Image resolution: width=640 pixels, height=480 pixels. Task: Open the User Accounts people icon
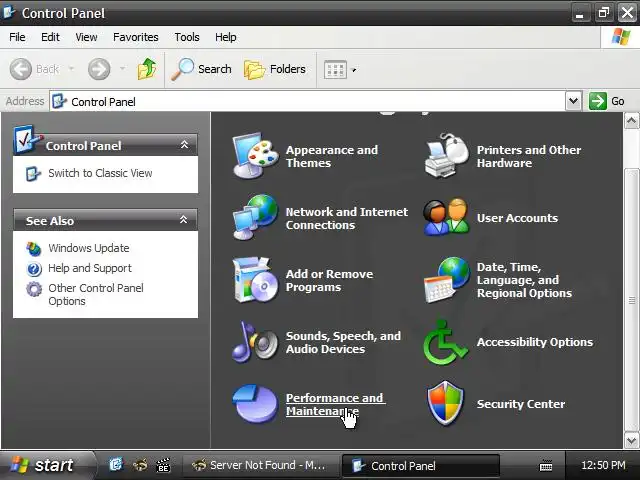[x=446, y=217]
